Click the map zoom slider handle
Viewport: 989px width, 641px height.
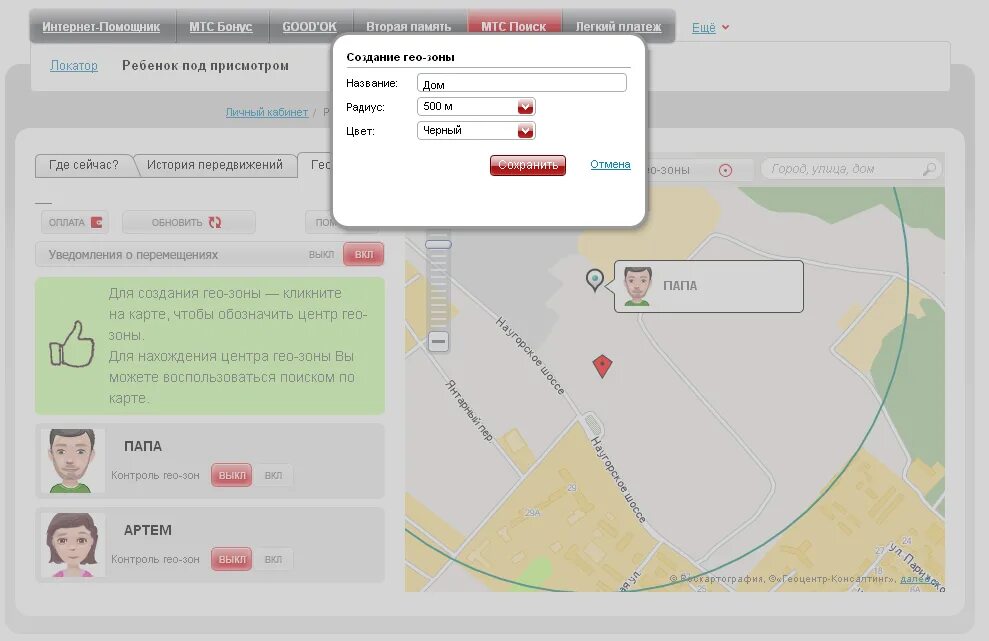point(438,244)
